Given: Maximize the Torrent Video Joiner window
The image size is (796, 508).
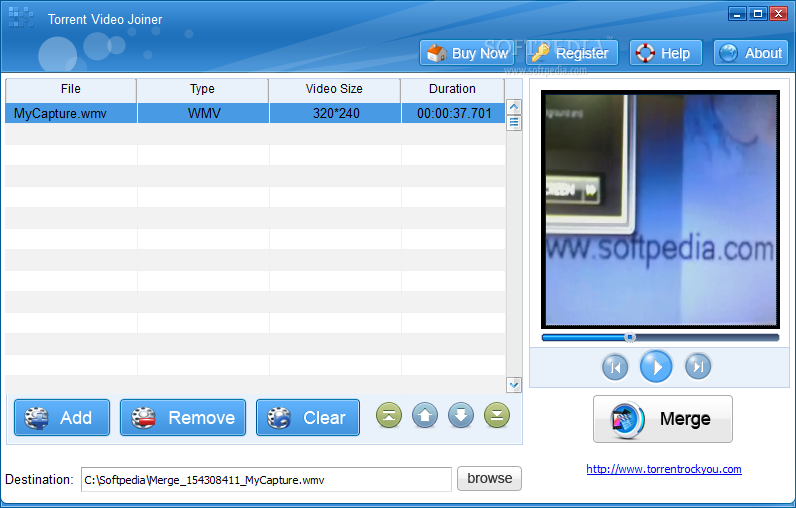Looking at the screenshot, I should 757,14.
